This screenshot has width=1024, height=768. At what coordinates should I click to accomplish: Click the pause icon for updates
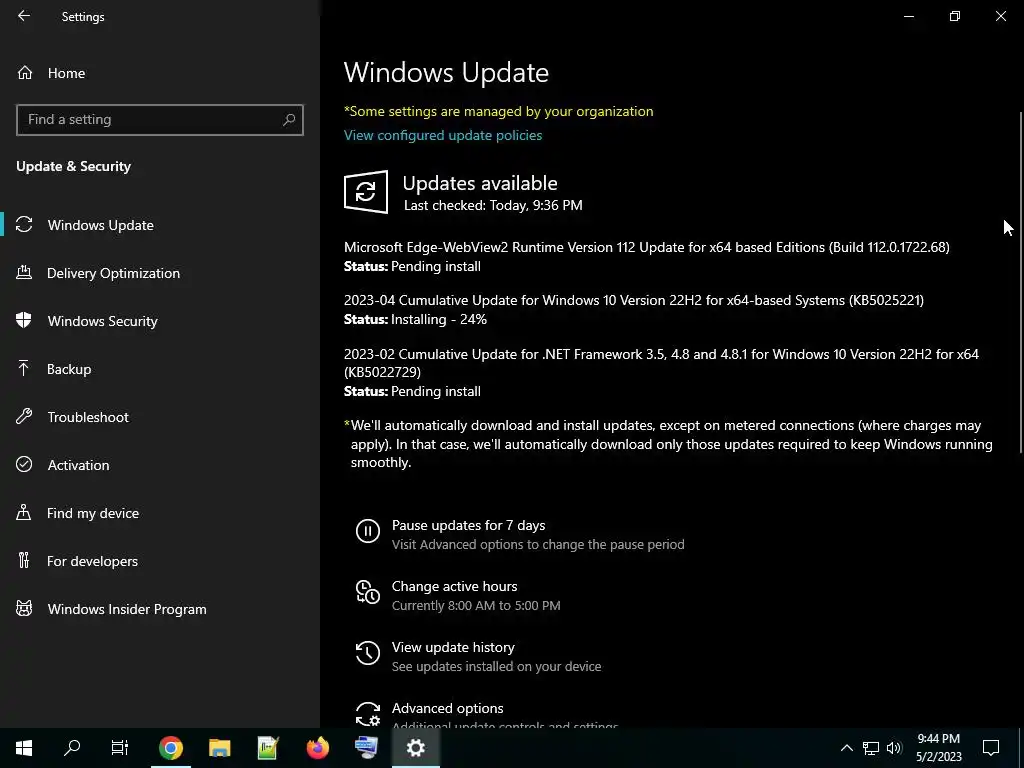tap(368, 531)
